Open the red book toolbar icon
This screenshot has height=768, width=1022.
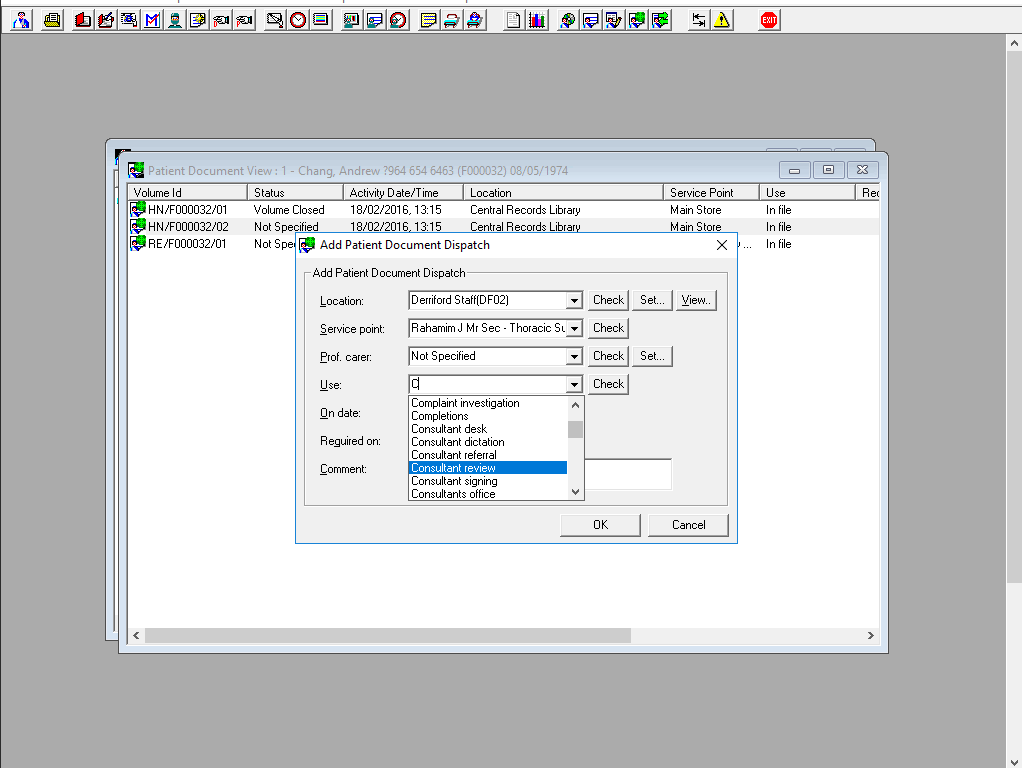[83, 20]
